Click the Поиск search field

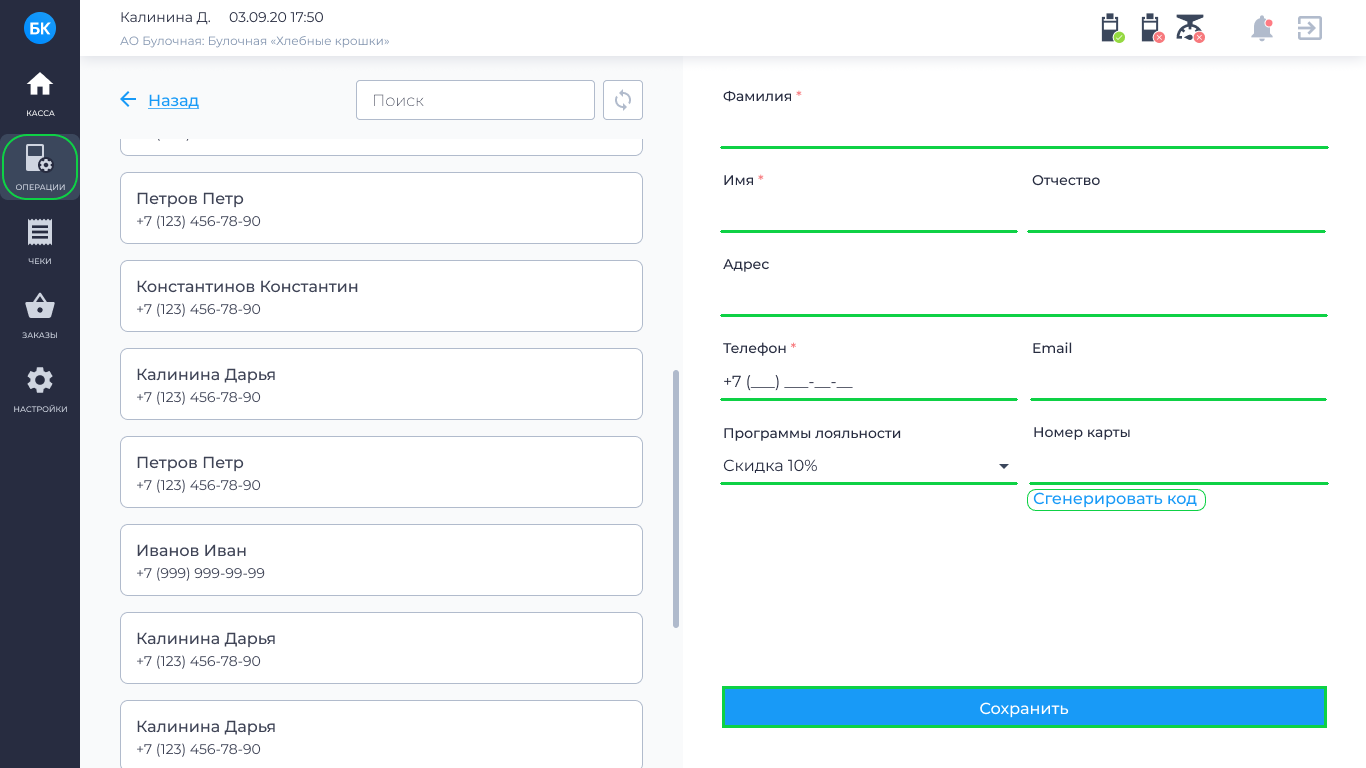tap(475, 100)
